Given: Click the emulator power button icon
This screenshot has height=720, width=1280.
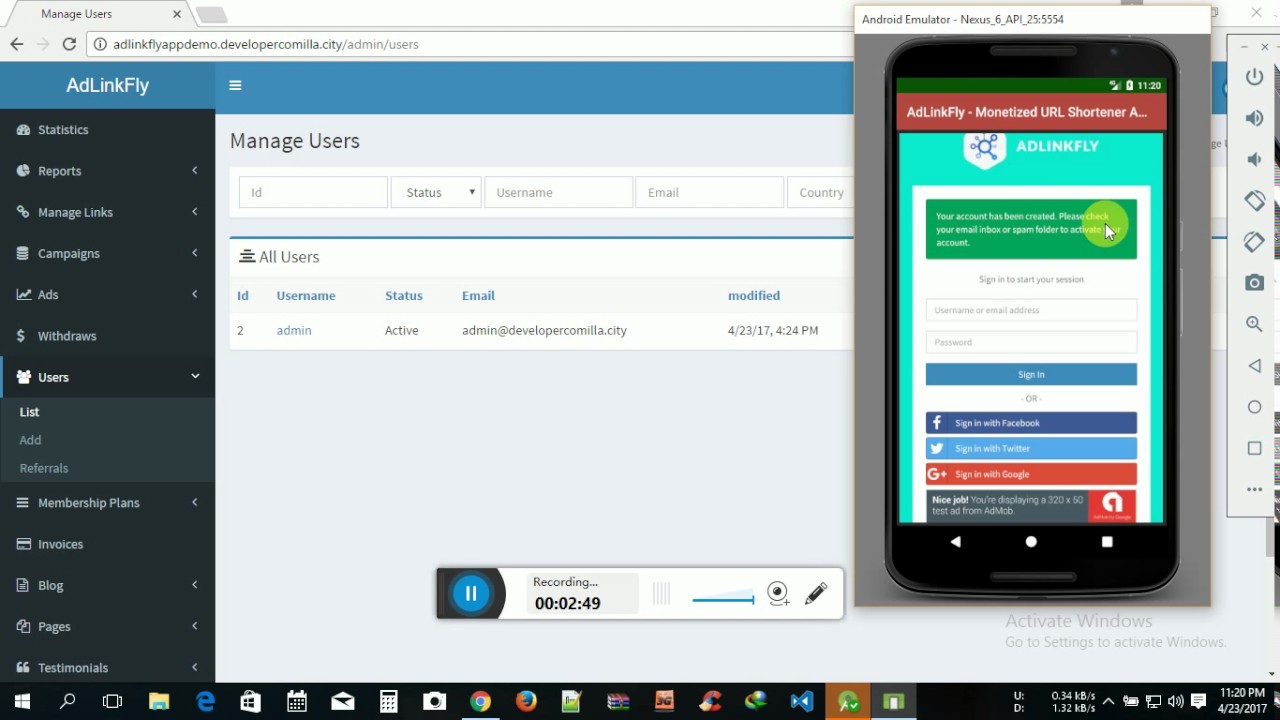Looking at the screenshot, I should (x=1254, y=77).
